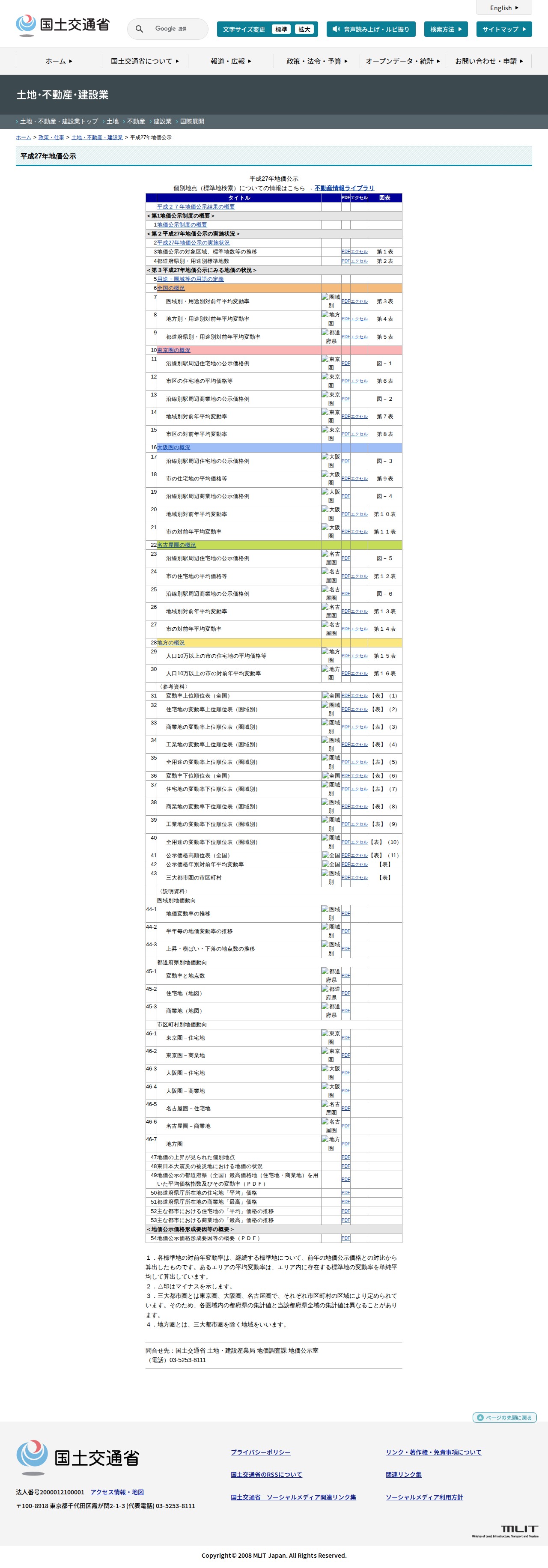Click the 地方圏 image in row 8
The width and height of the screenshot is (548, 1568).
click(x=331, y=319)
